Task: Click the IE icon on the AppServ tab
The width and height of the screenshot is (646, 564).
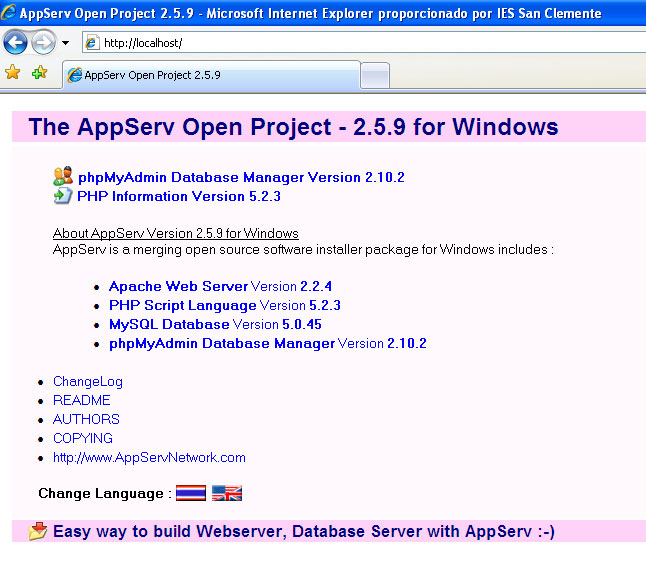Action: pos(75,75)
